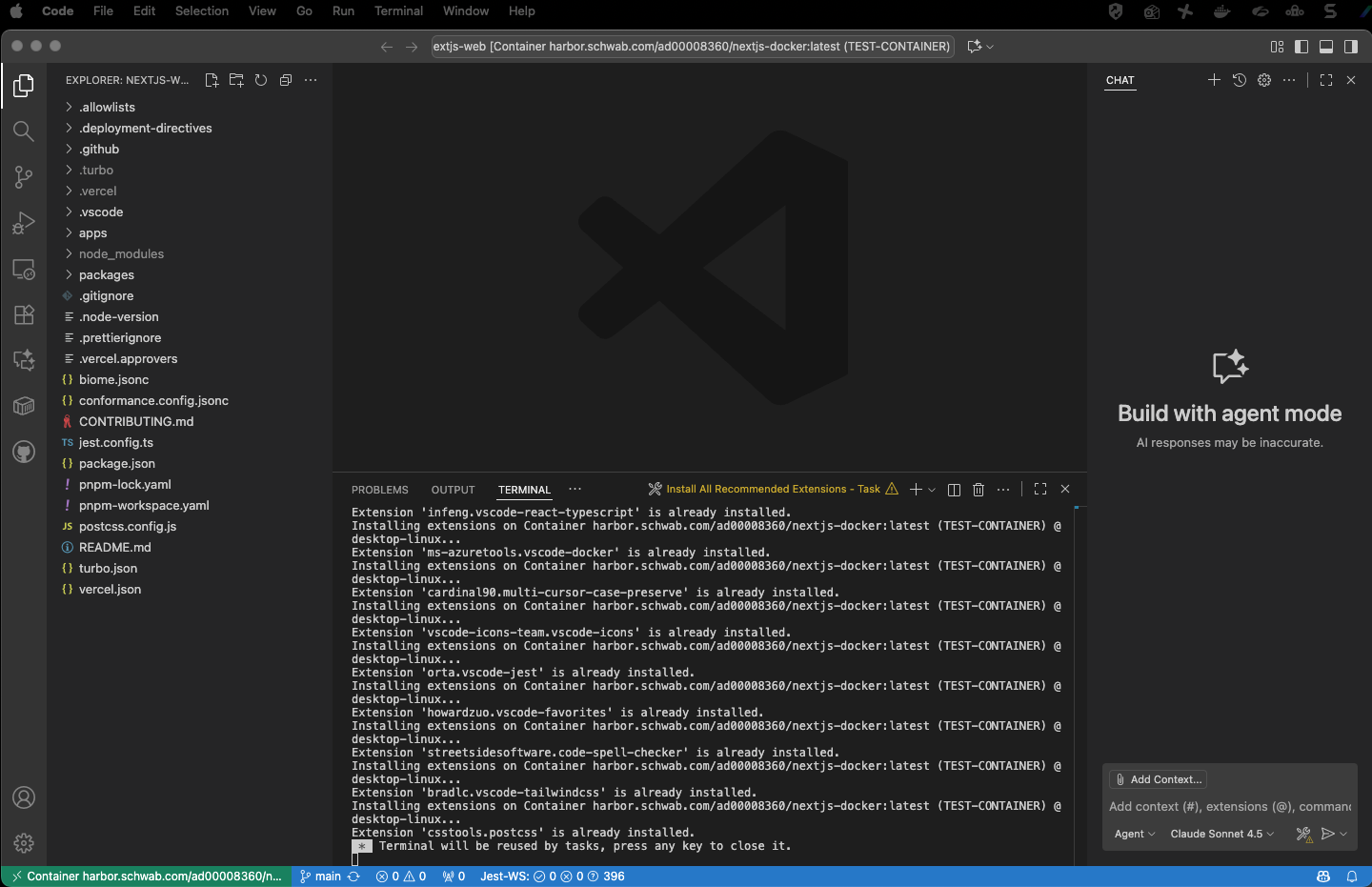Open the Extensions view
1372x887 pixels.
pyautogui.click(x=23, y=314)
